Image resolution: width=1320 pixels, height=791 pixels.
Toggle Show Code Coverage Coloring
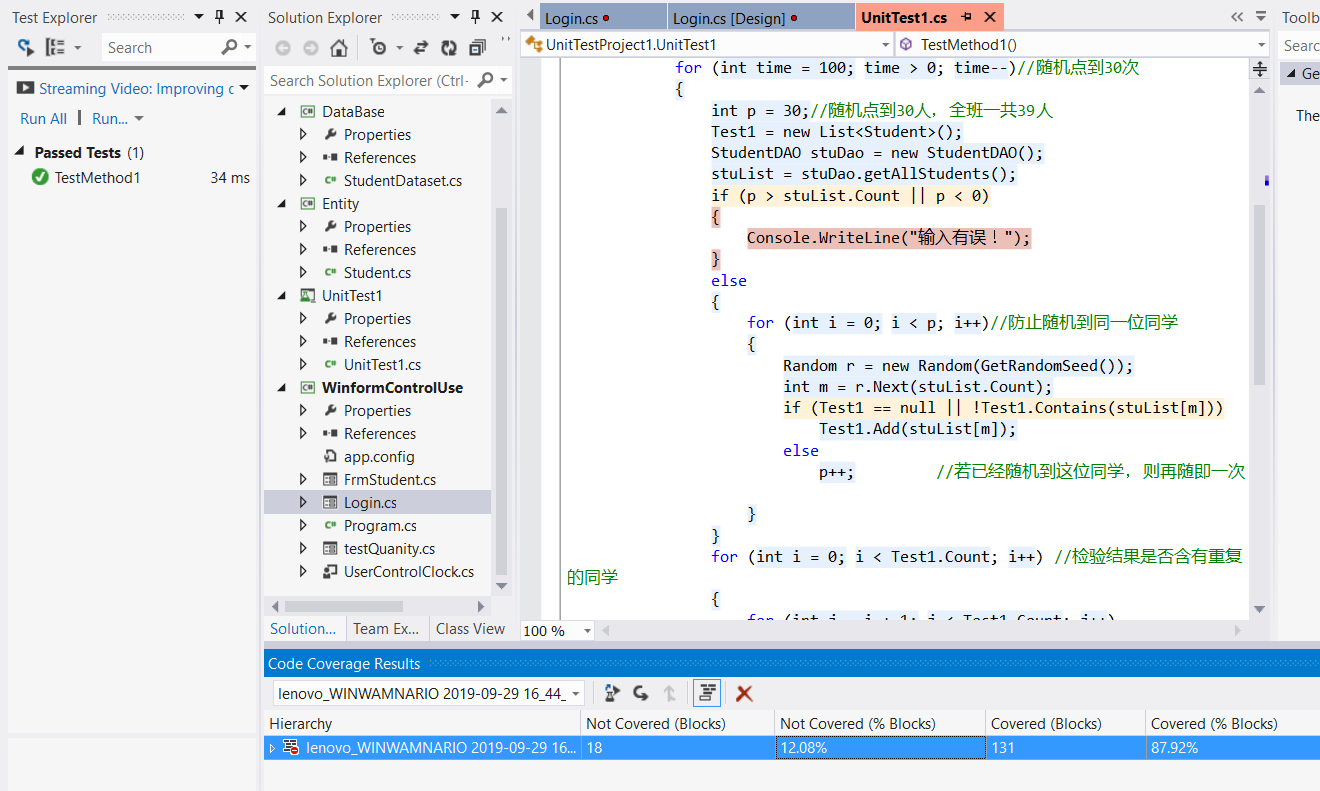click(707, 693)
